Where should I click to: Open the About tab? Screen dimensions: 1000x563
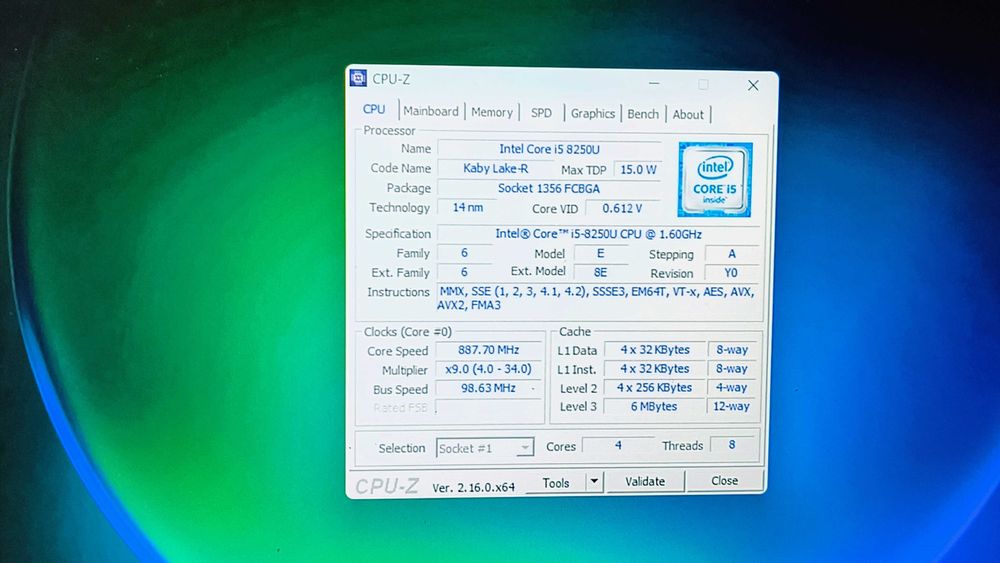688,115
